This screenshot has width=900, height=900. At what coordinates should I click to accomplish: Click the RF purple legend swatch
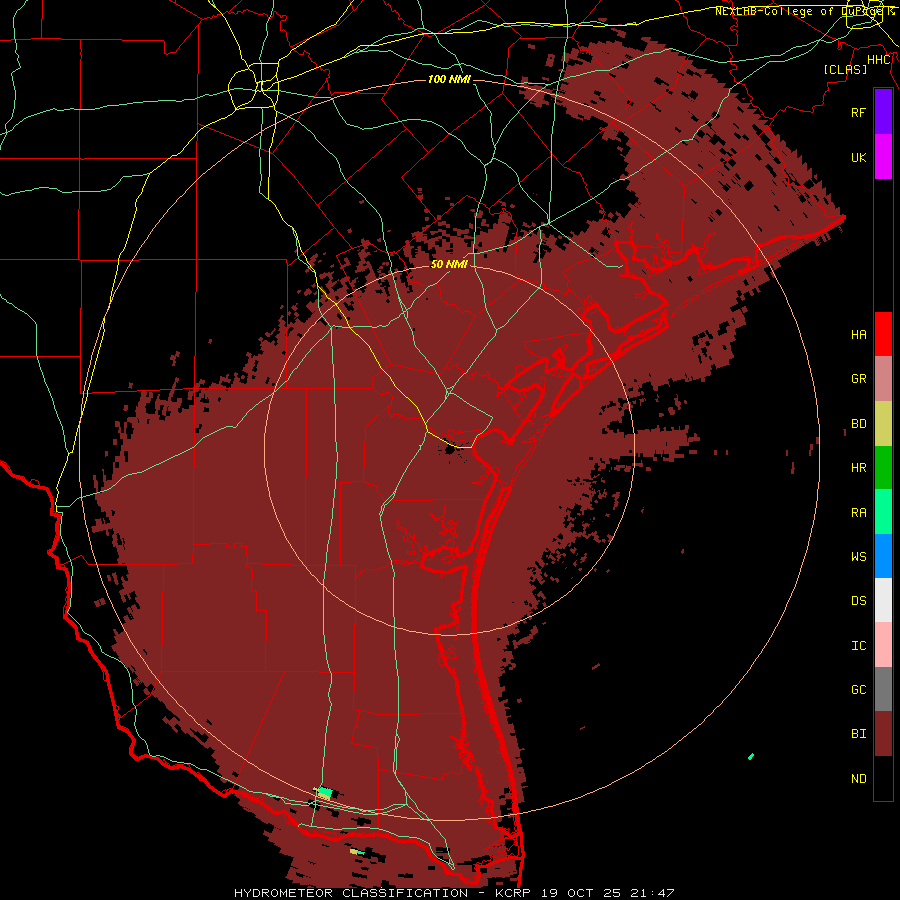(x=883, y=112)
